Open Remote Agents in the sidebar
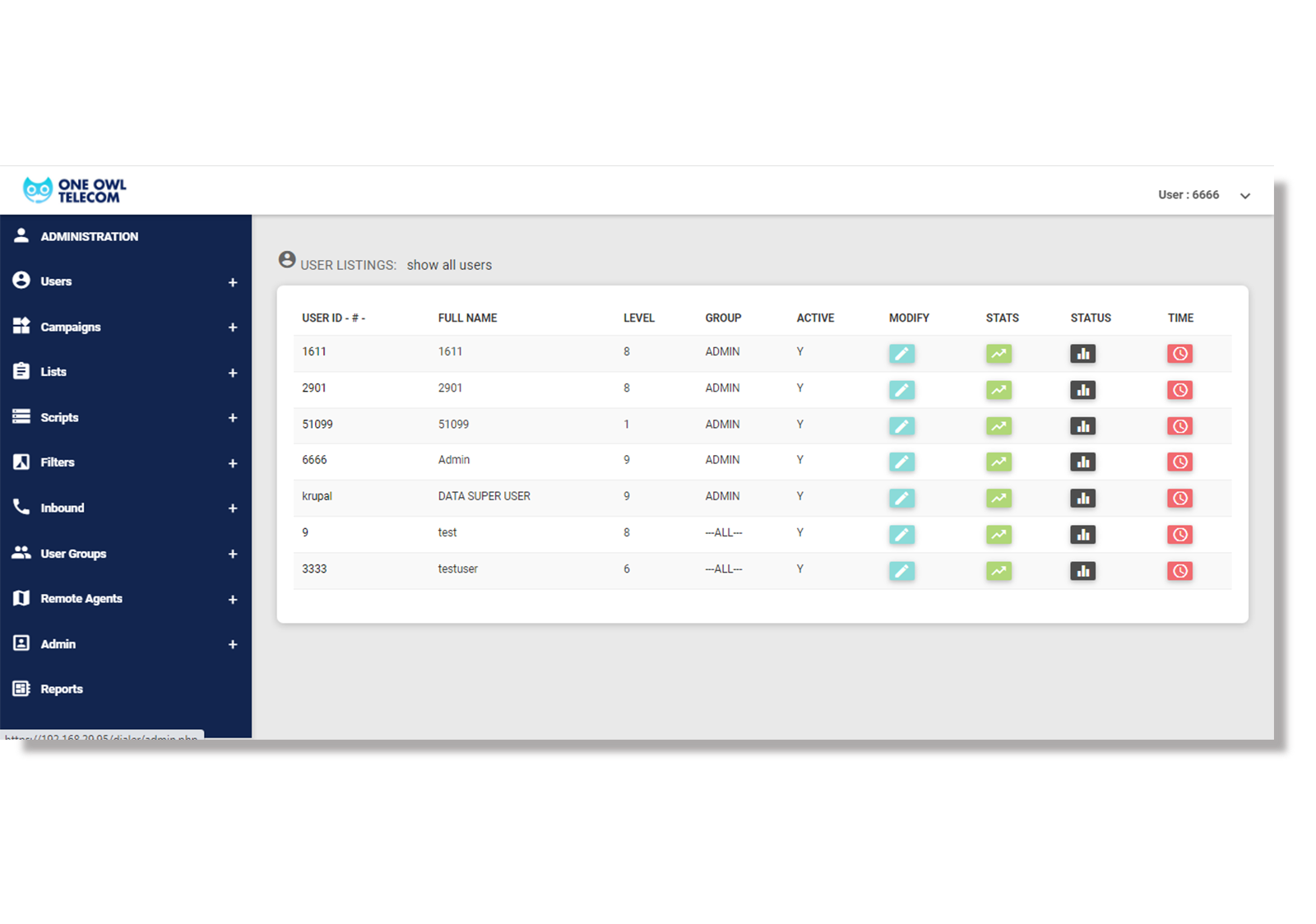 (x=81, y=598)
